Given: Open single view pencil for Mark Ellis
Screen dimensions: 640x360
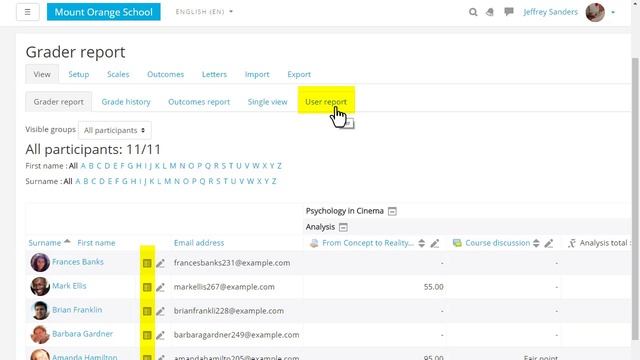Looking at the screenshot, I should [160, 287].
